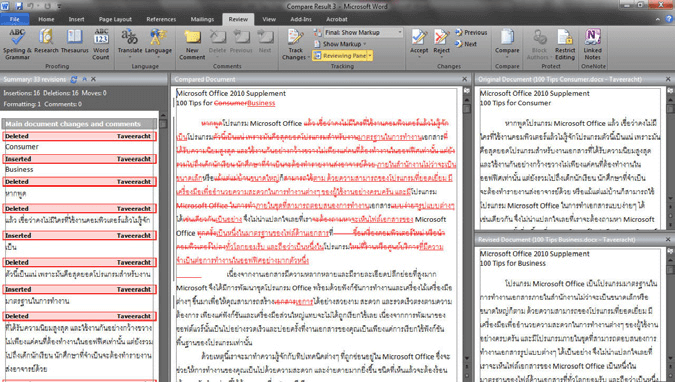675x382 pixels.
Task: Close the Revised Document pane
Action: pyautogui.click(x=668, y=239)
